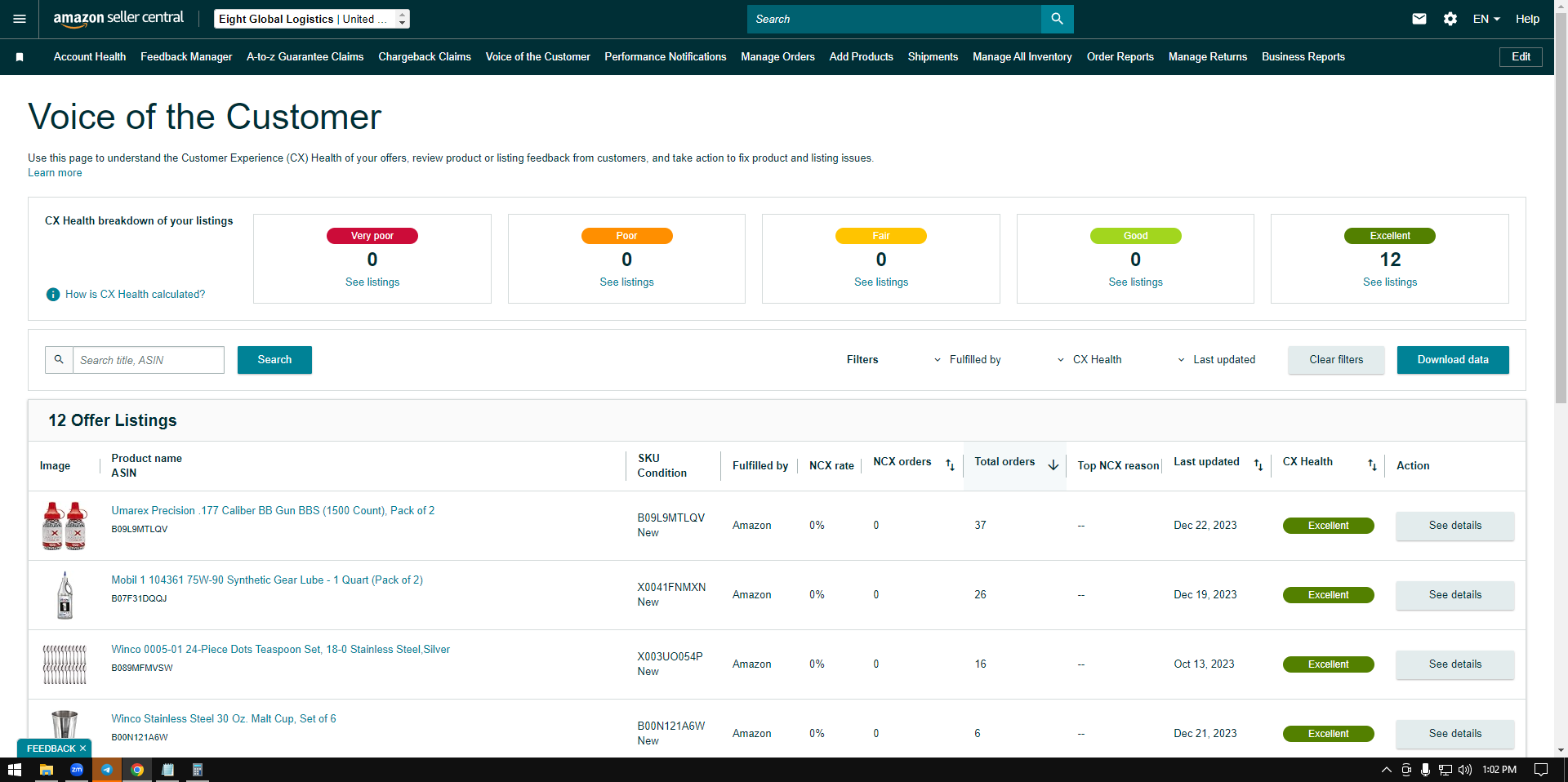This screenshot has width=1568, height=782.
Task: Sort the table by NCX orders
Action: 950,464
